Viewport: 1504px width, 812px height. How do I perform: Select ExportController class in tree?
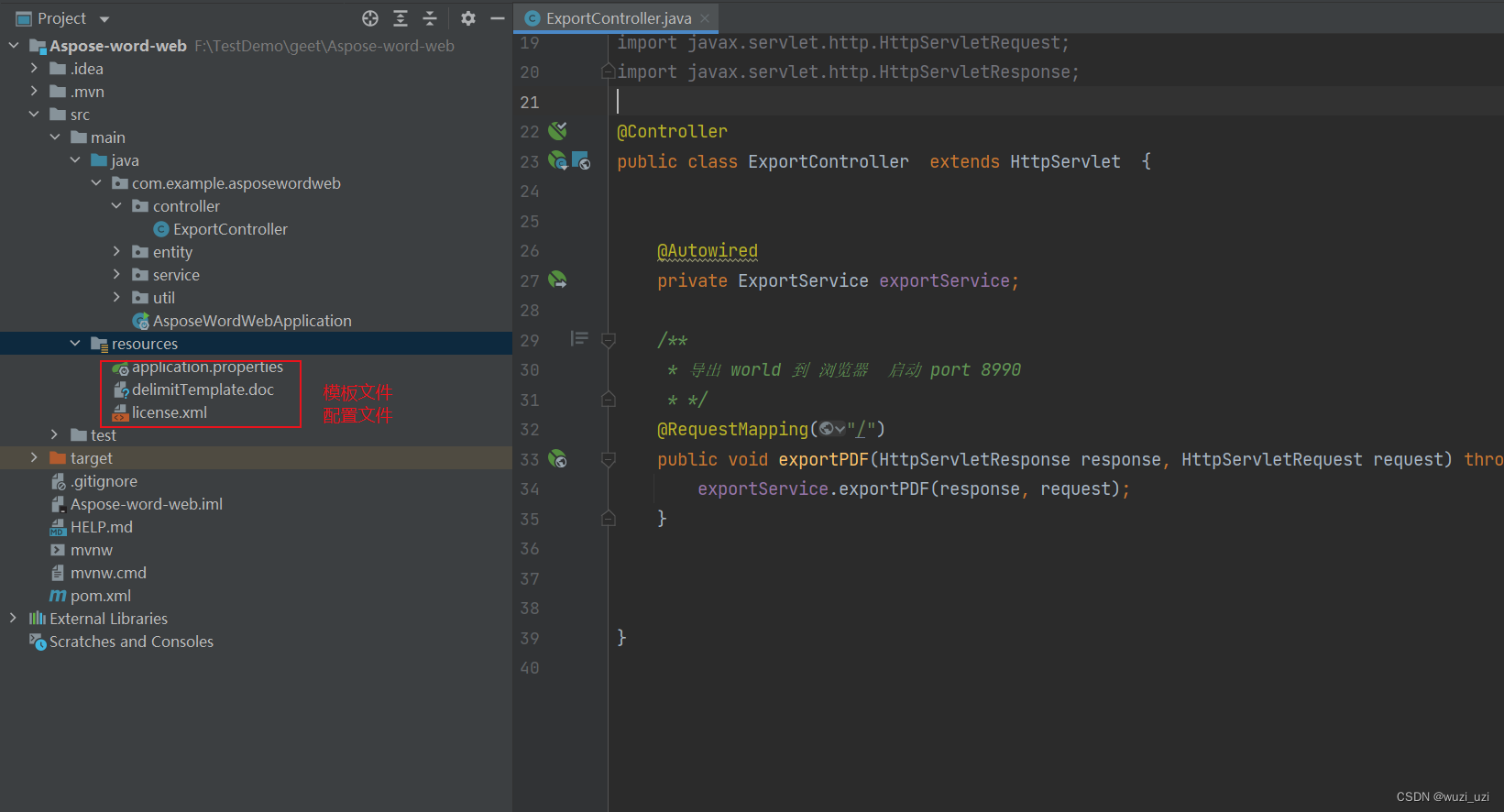[x=230, y=229]
